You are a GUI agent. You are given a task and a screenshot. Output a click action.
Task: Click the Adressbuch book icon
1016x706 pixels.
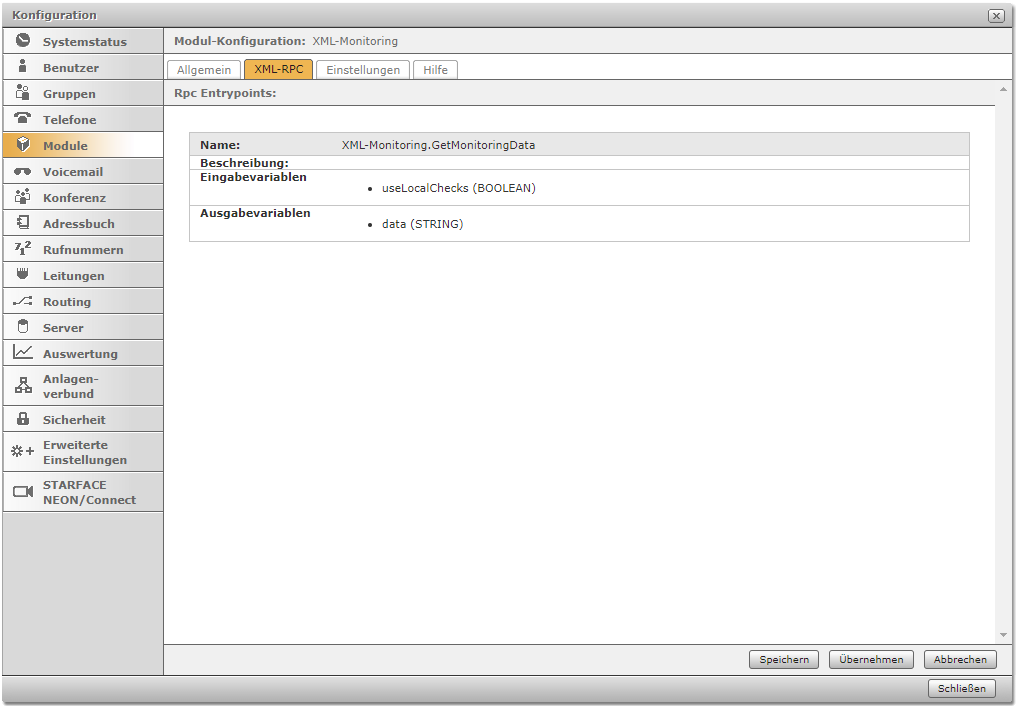coord(23,223)
